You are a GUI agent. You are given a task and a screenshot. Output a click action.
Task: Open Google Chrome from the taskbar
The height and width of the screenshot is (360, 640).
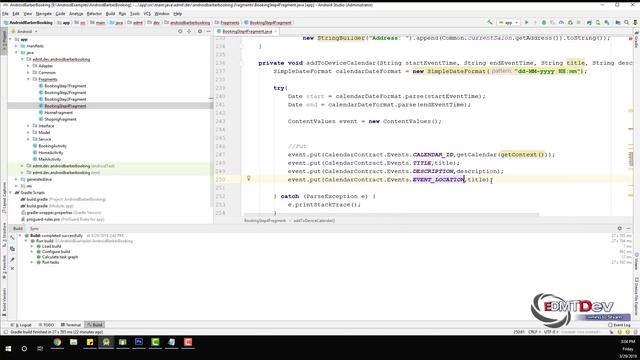click(x=57, y=342)
